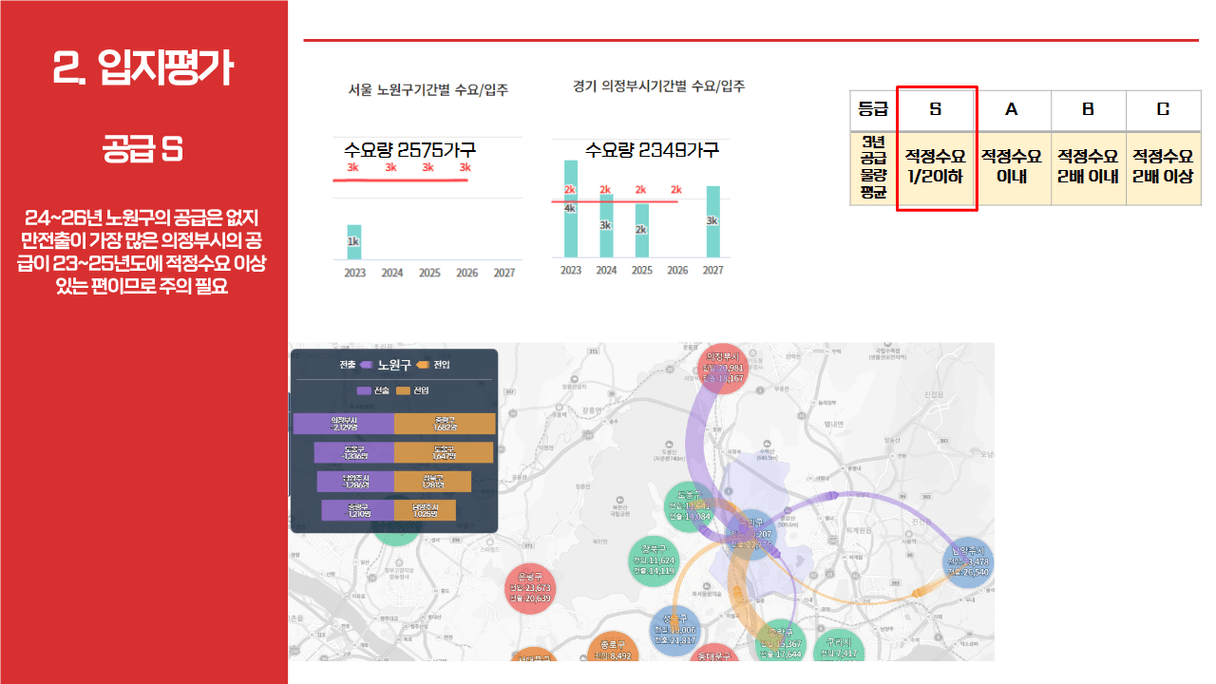The height and width of the screenshot is (684, 1216).
Task: Select the blue 남양주시 bubble on the map
Action: point(967,560)
